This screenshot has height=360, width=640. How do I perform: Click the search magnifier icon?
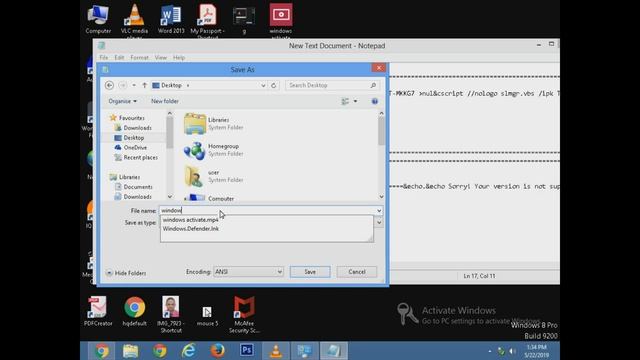tap(373, 85)
